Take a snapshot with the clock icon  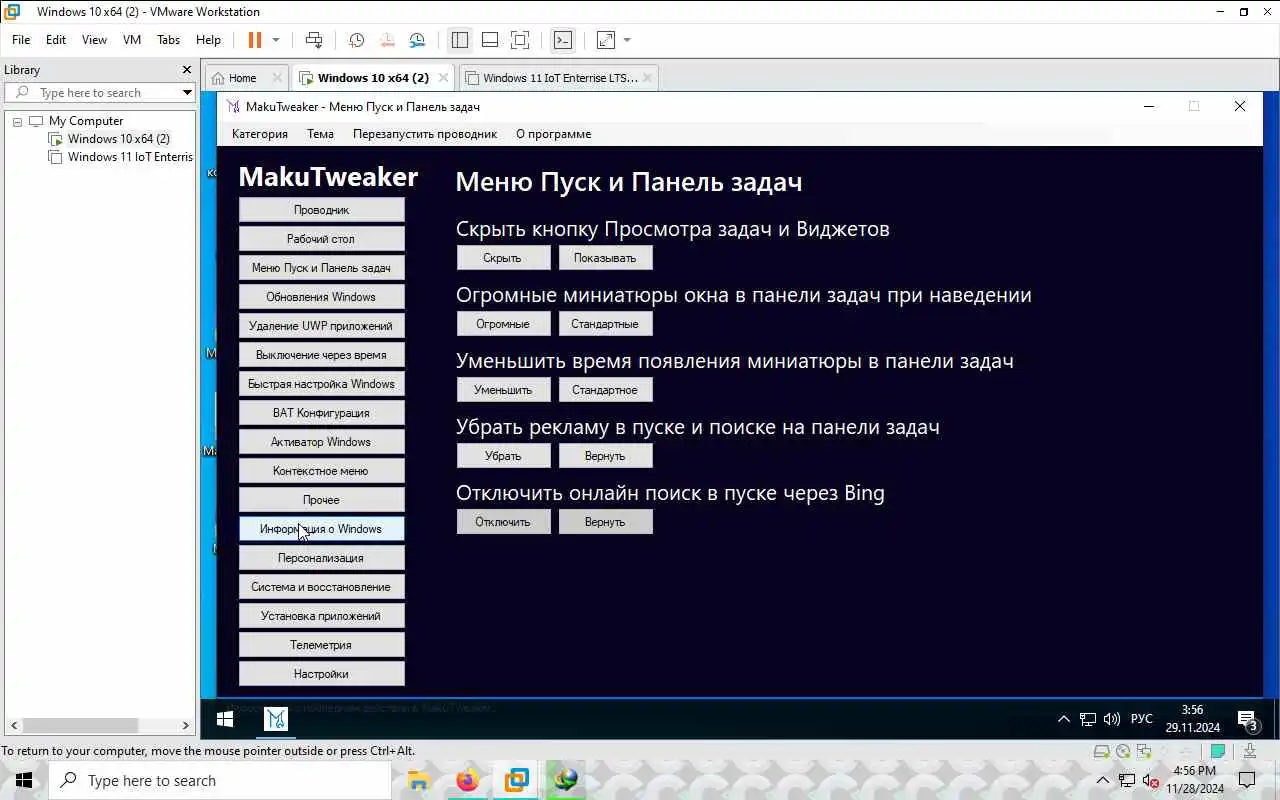(x=357, y=40)
